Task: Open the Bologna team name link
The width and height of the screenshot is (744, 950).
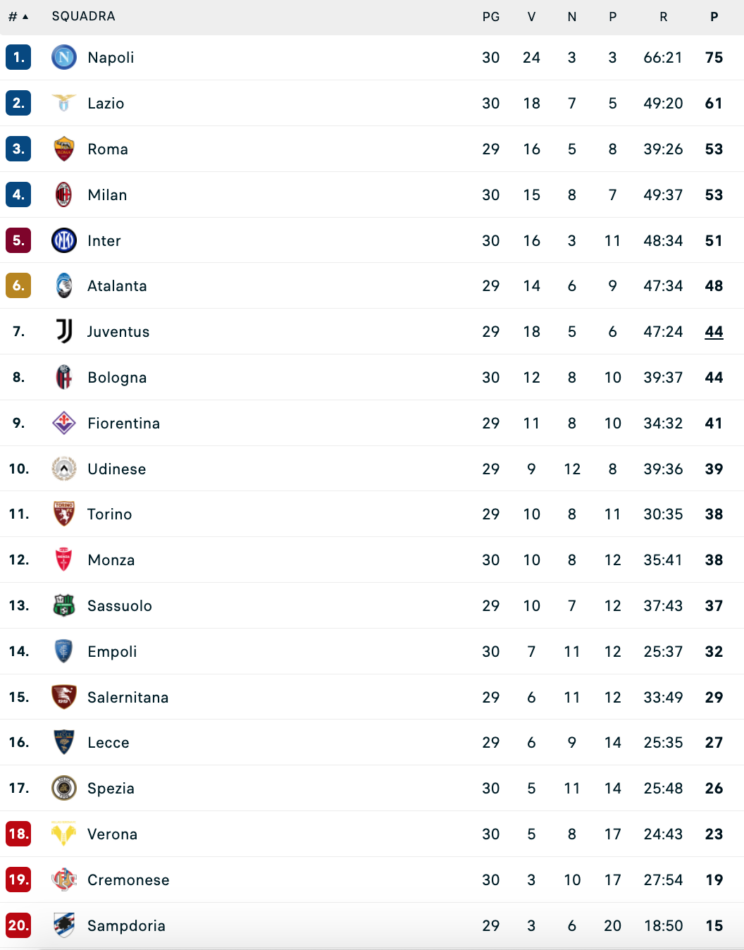Action: 117,378
